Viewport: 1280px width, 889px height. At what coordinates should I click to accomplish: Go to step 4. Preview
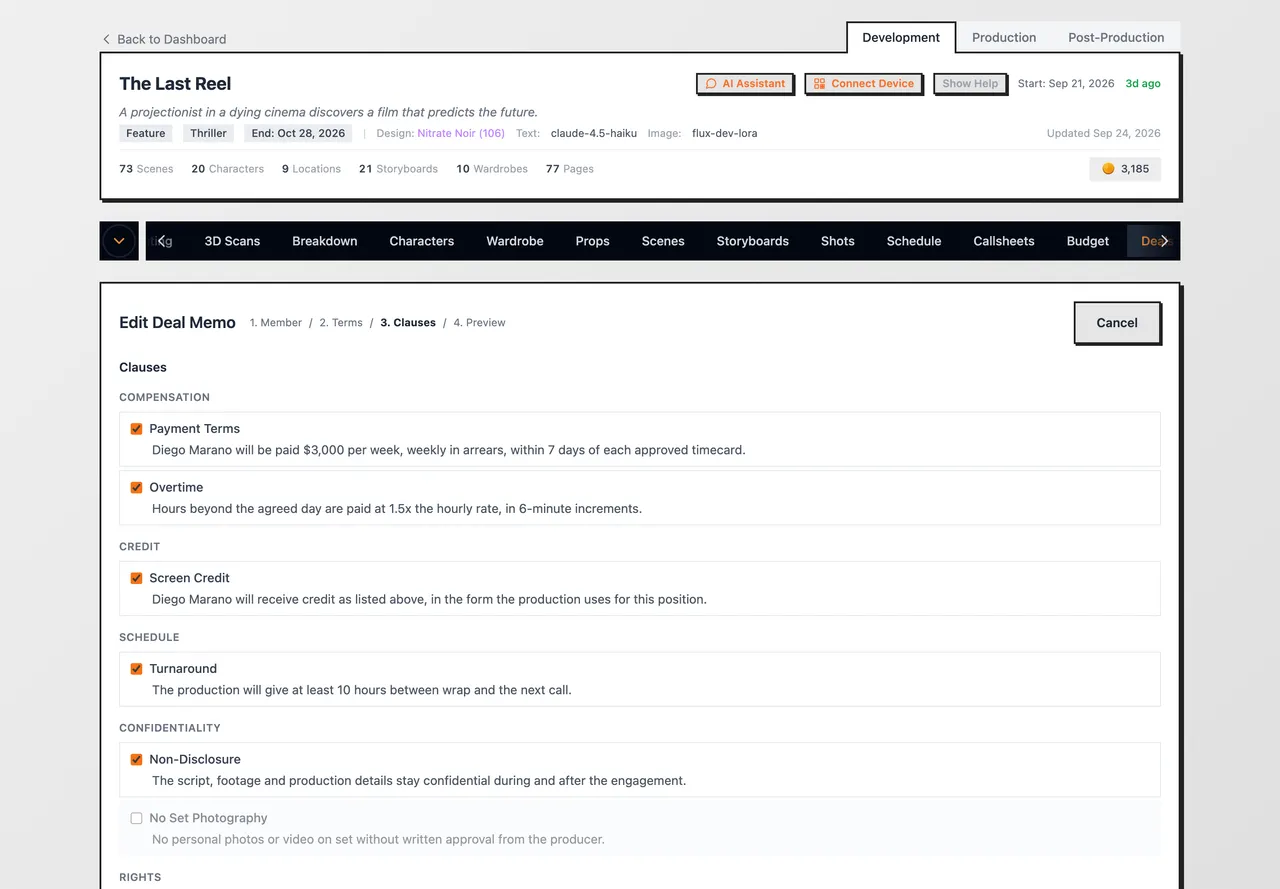point(479,323)
